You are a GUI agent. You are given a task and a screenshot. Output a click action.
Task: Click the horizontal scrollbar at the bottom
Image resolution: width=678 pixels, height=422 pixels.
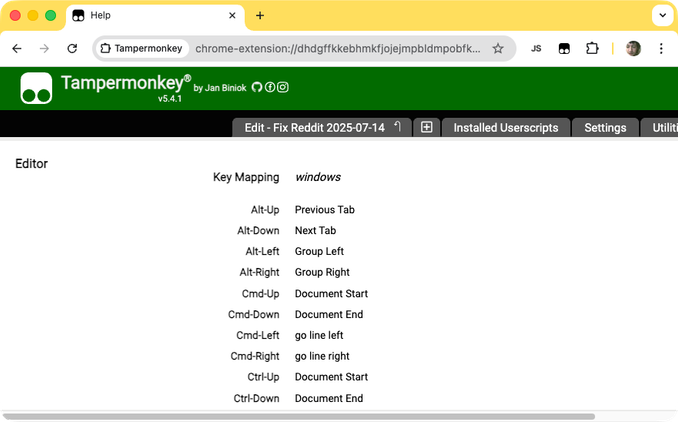[x=298, y=417]
